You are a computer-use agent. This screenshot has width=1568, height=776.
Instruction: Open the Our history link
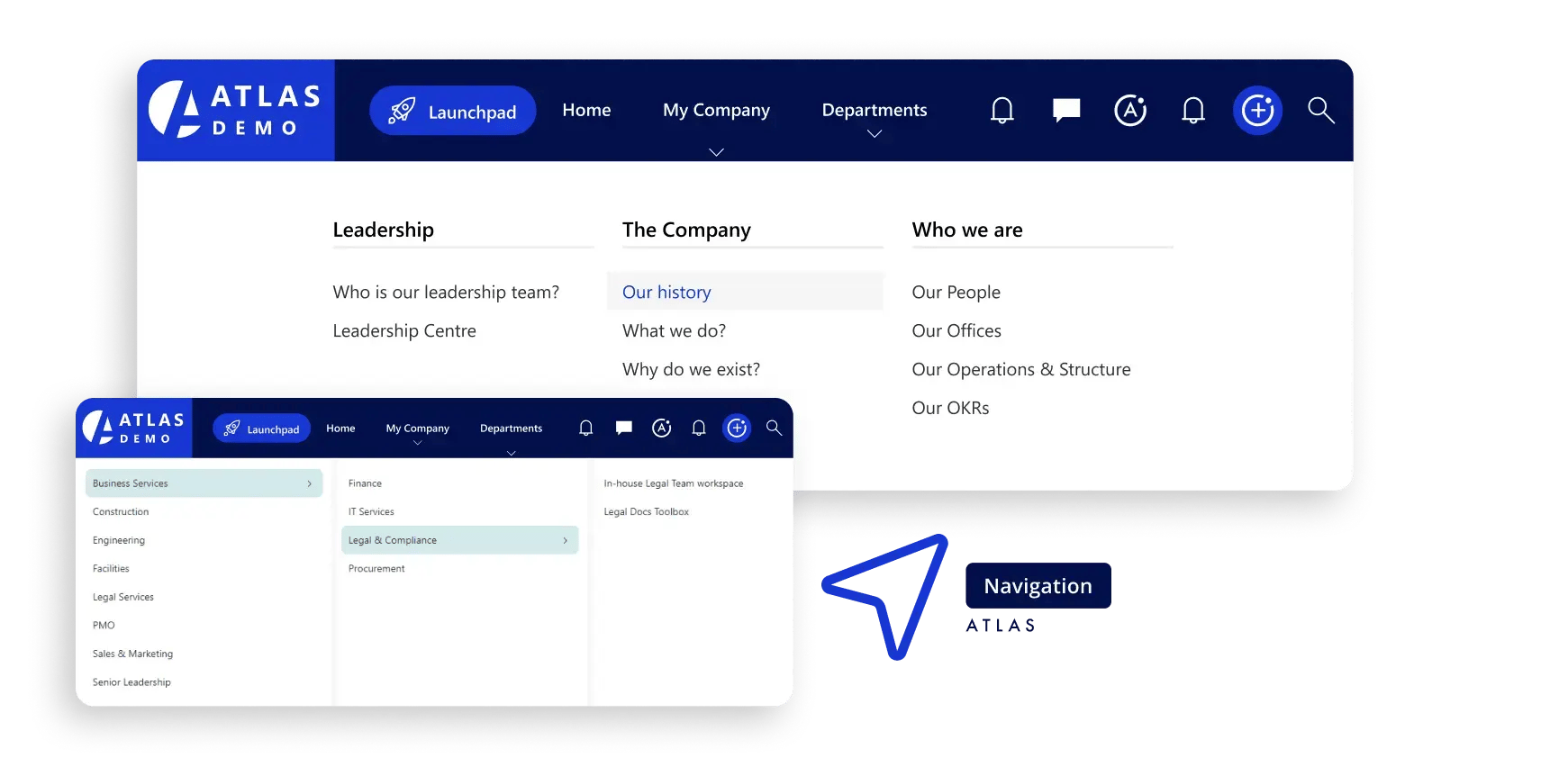666,292
